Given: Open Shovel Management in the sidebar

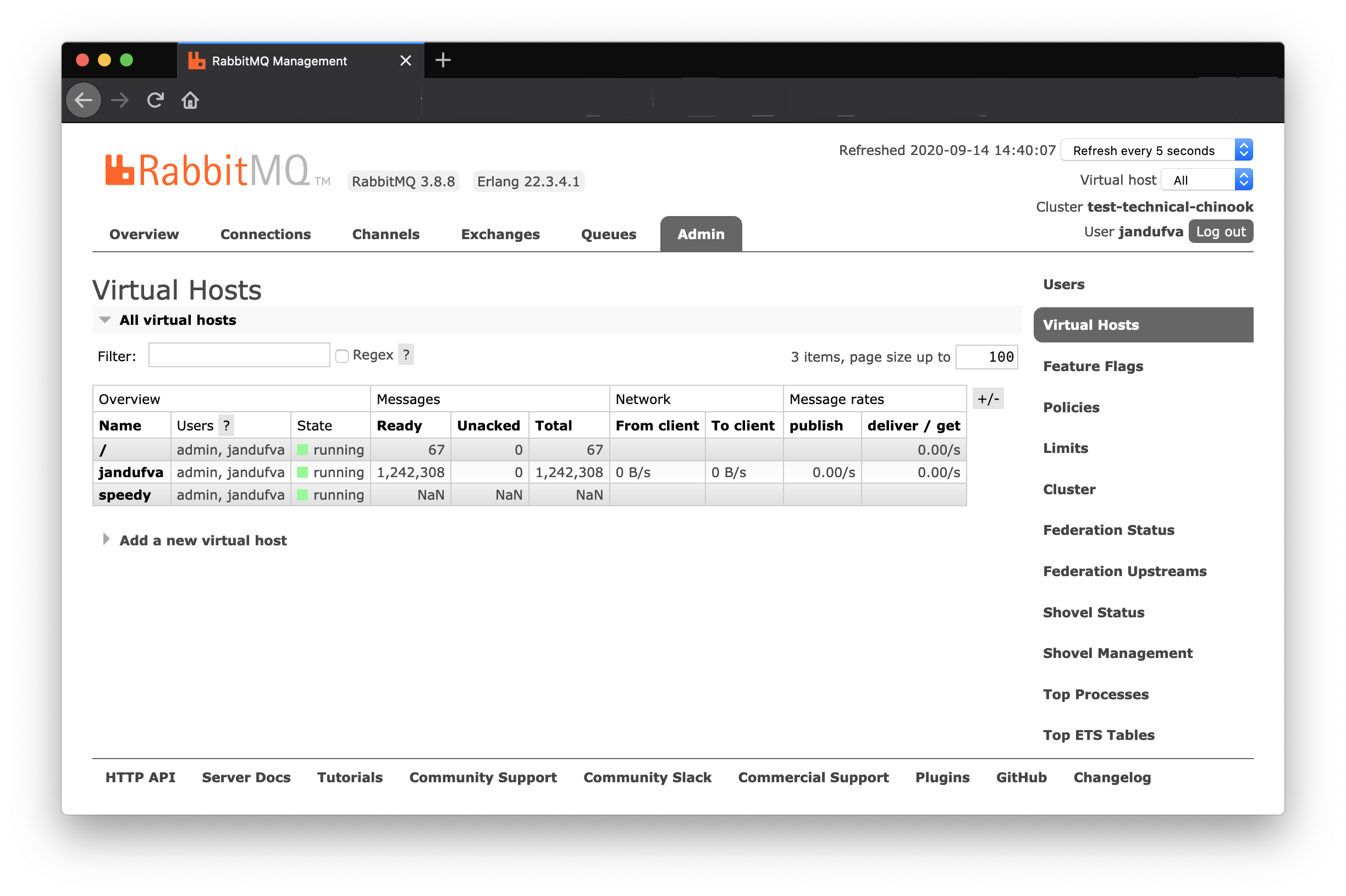Looking at the screenshot, I should [1117, 653].
